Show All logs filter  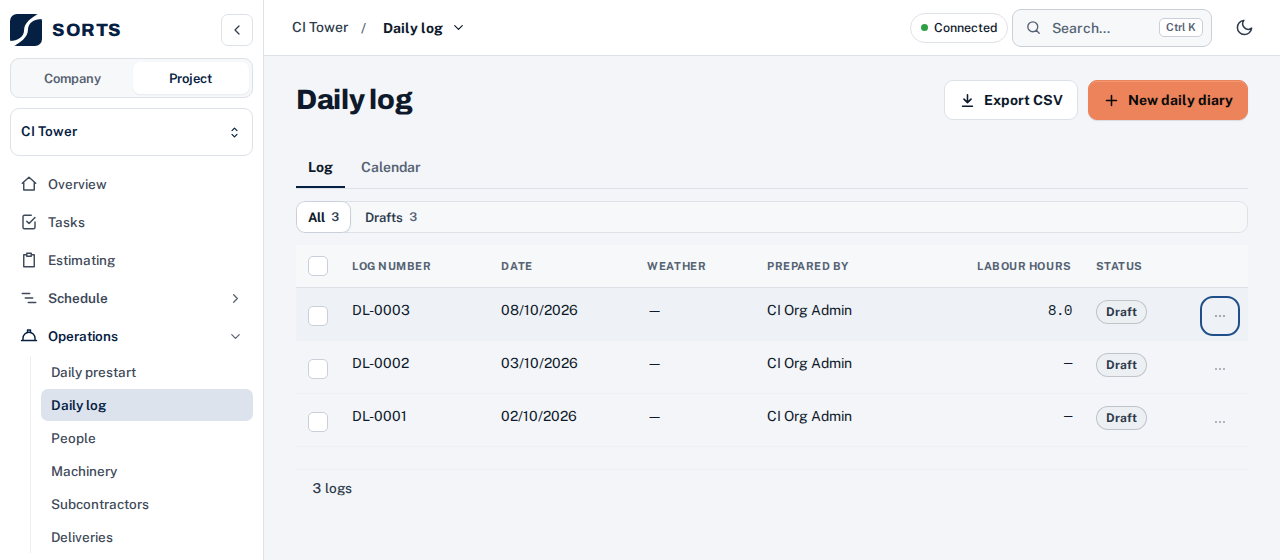tap(324, 217)
